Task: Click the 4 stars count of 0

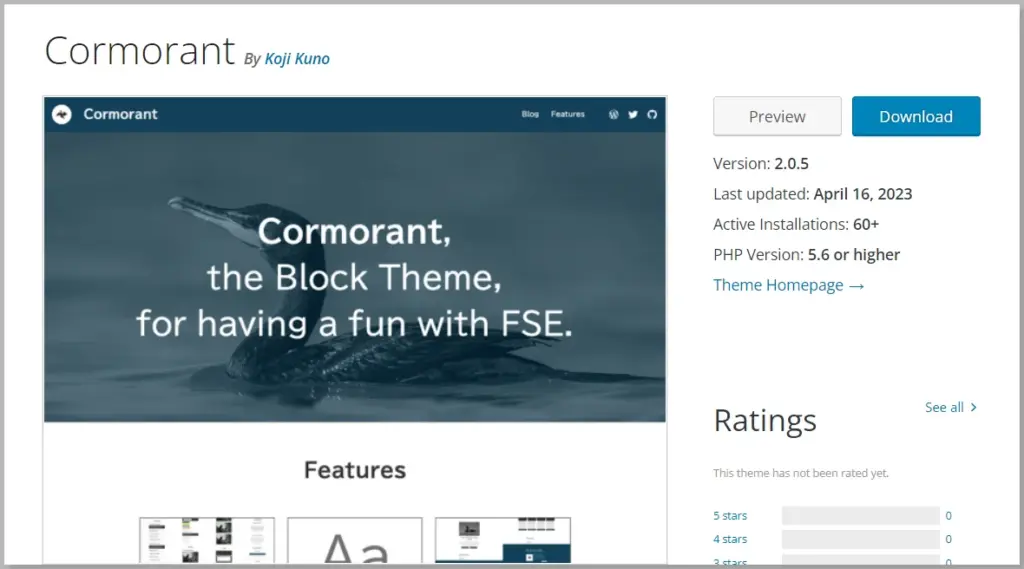Action: (948, 539)
